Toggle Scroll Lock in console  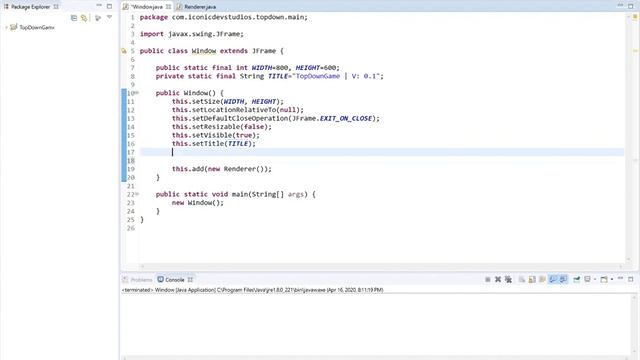coord(532,280)
